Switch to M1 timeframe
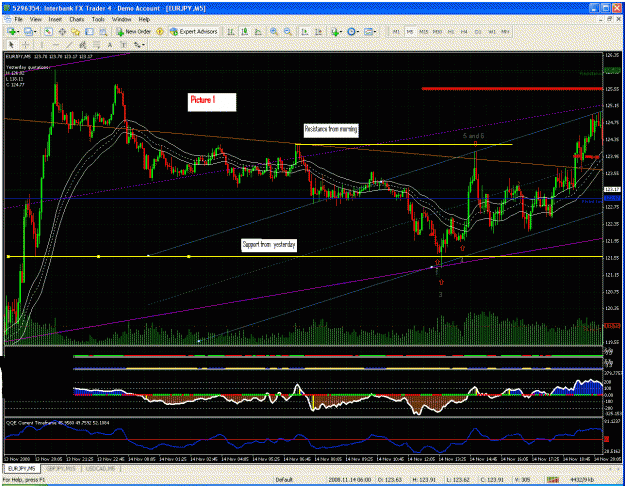Image resolution: width=625 pixels, height=486 pixels. [396, 32]
